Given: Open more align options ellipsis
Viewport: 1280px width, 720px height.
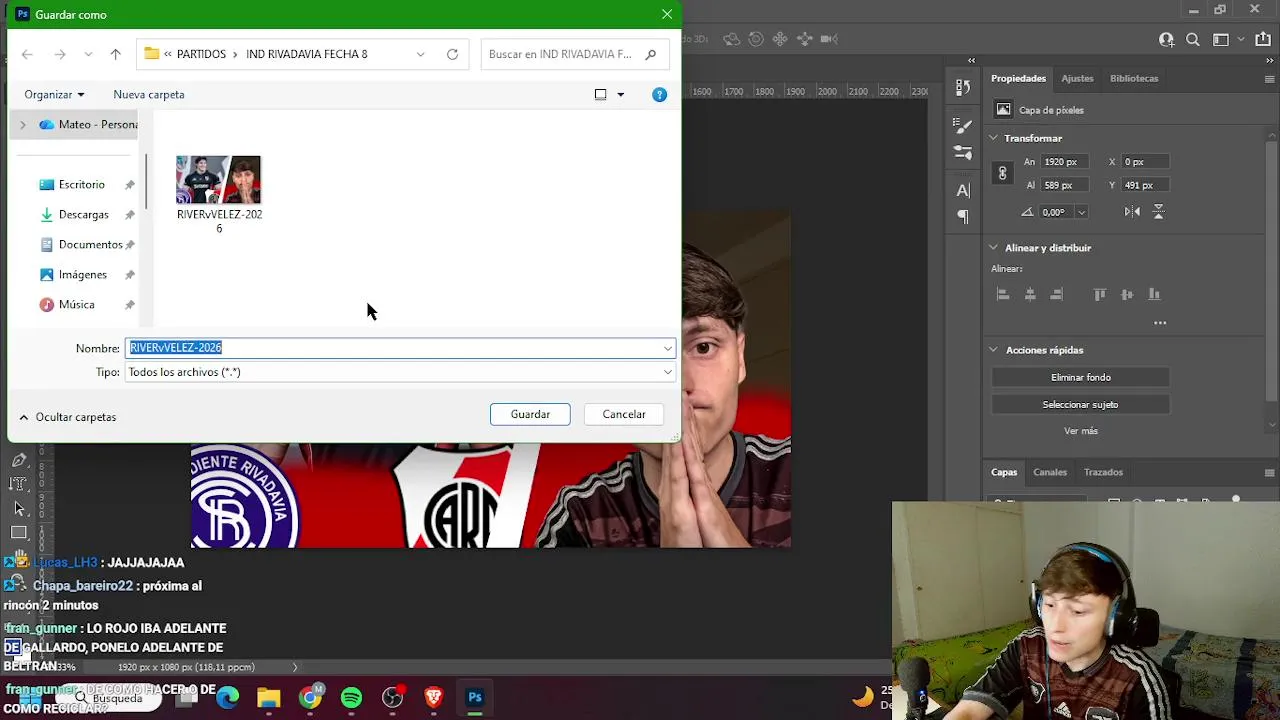Looking at the screenshot, I should click(x=1160, y=322).
